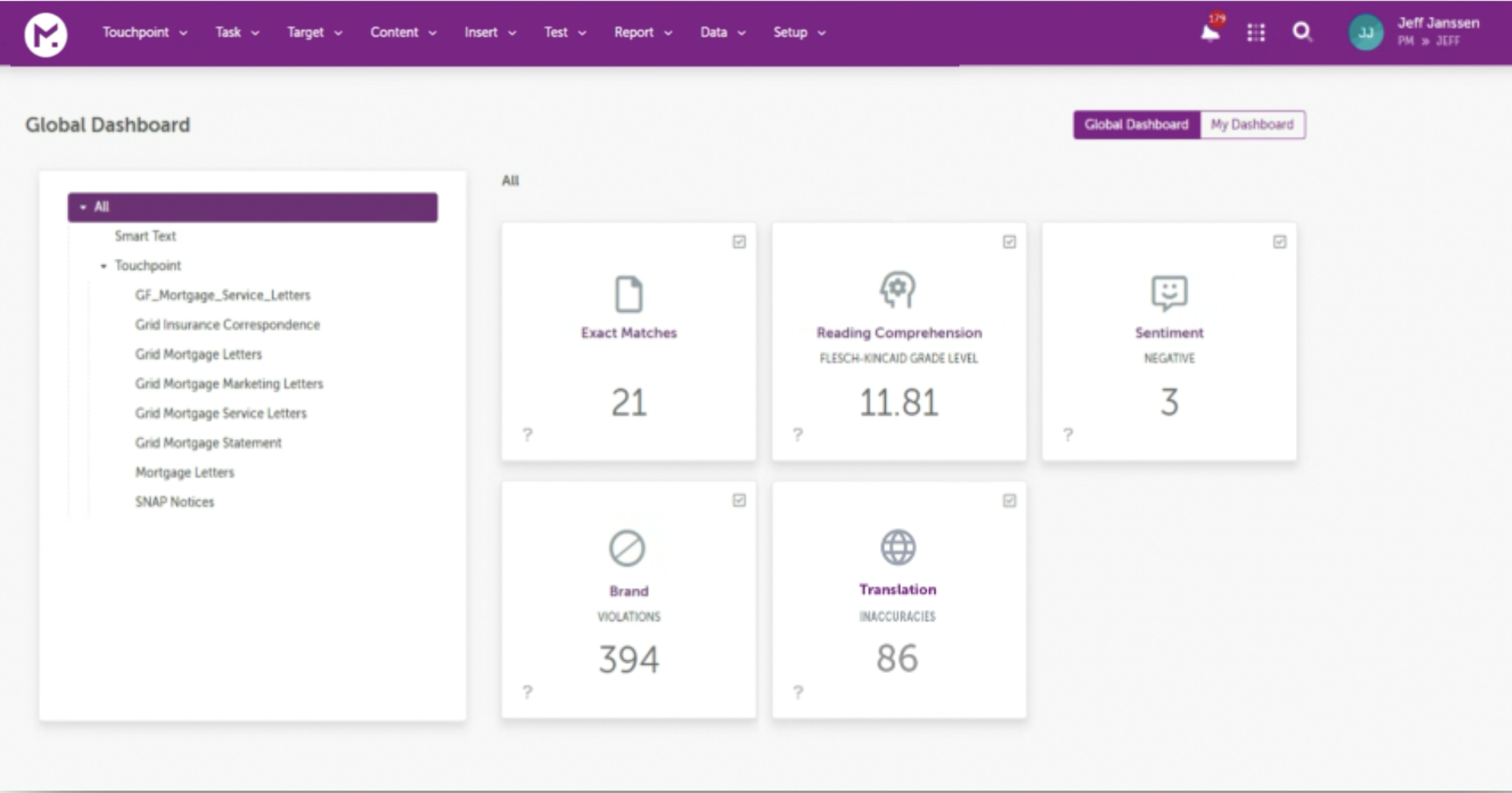Screen dimensions: 1512x793
Task: Open the Report dropdown menu
Action: click(642, 33)
